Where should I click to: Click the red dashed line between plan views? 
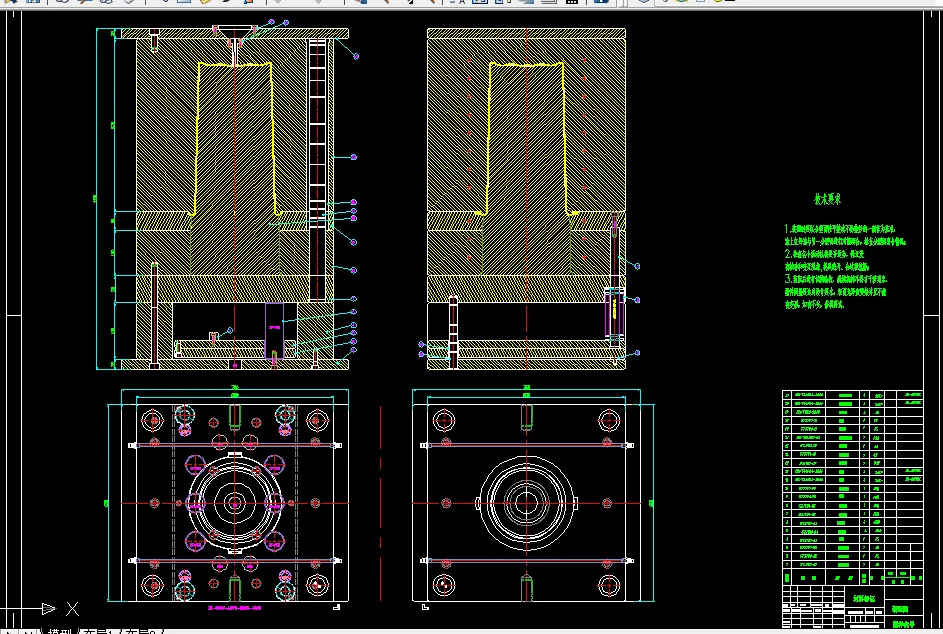click(x=381, y=503)
